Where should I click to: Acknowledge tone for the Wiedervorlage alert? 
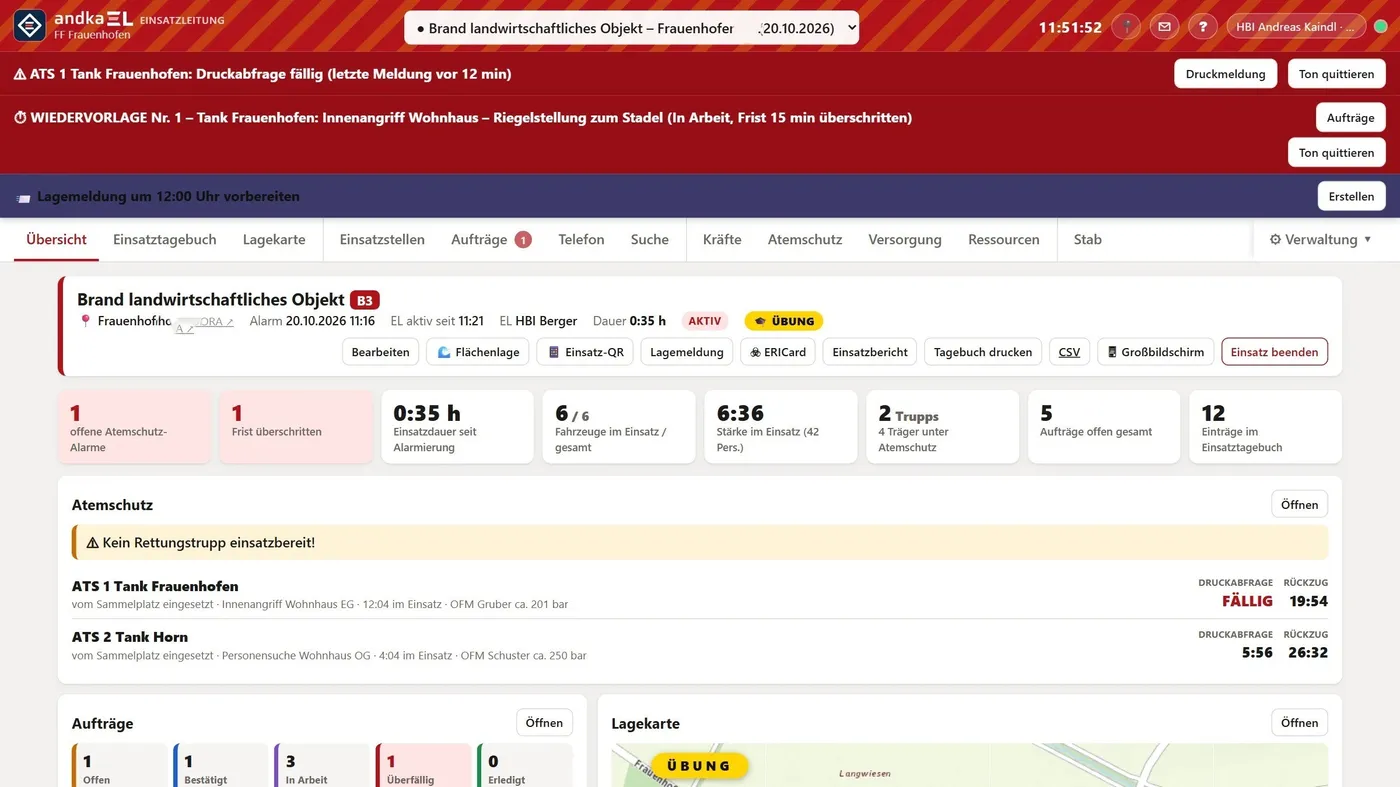pos(1336,153)
